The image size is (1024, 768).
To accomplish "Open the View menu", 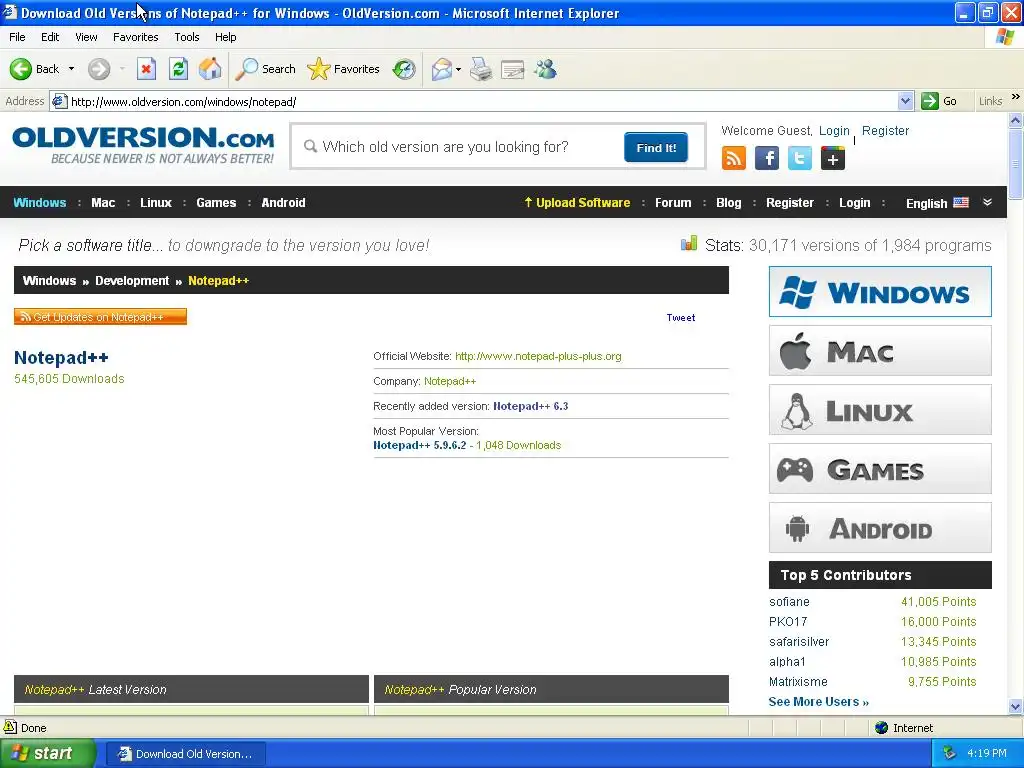I will pos(86,37).
